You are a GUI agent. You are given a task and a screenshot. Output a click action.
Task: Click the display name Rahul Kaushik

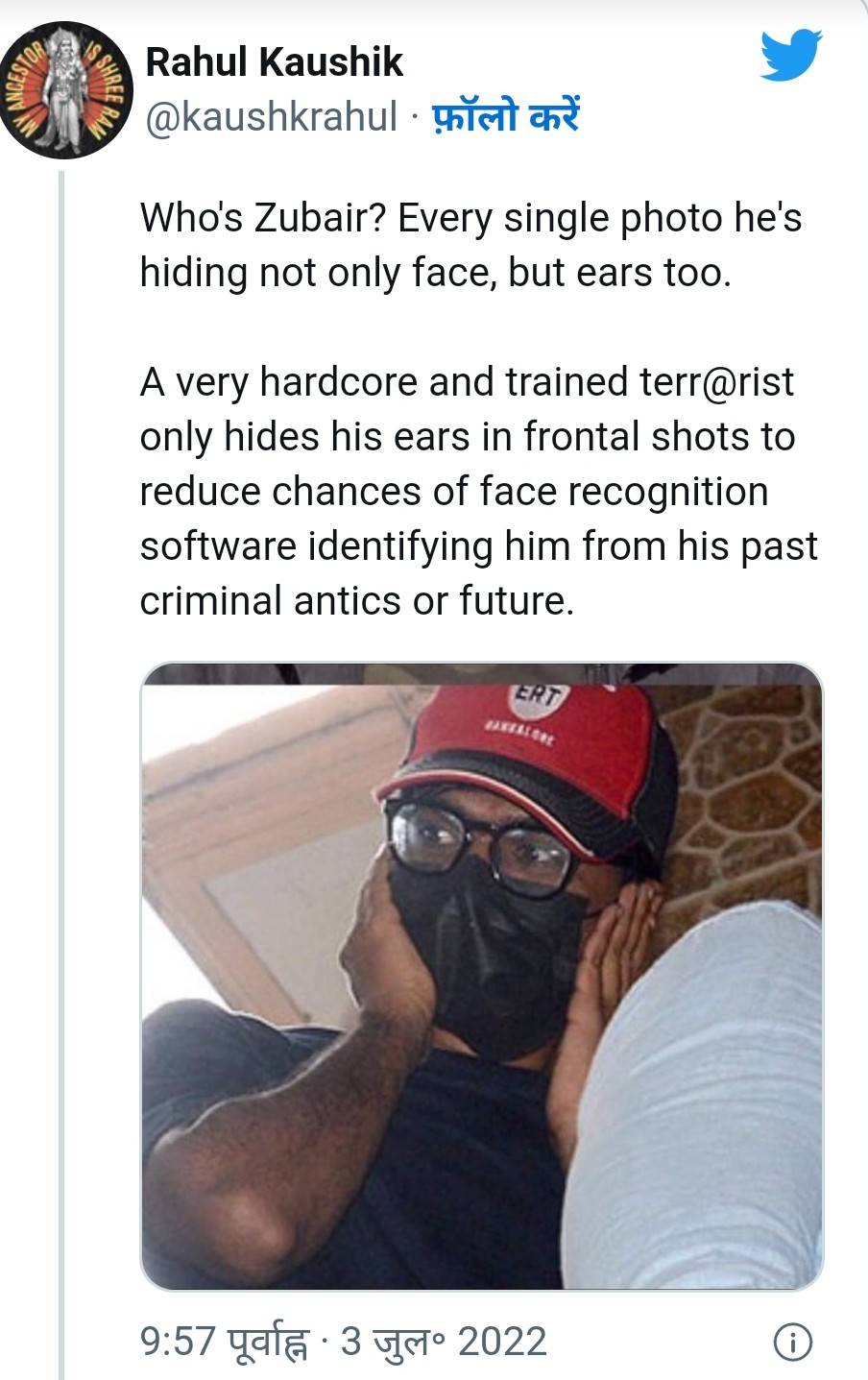click(x=274, y=62)
